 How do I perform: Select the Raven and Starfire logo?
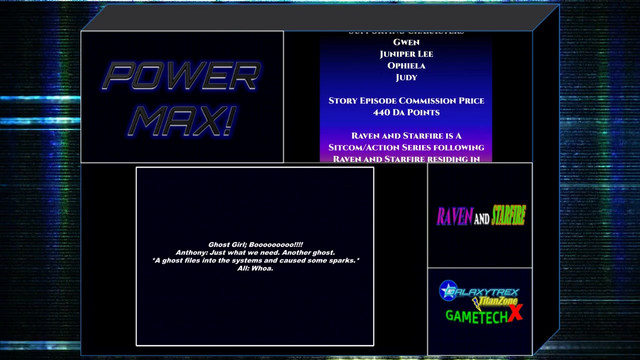click(481, 215)
